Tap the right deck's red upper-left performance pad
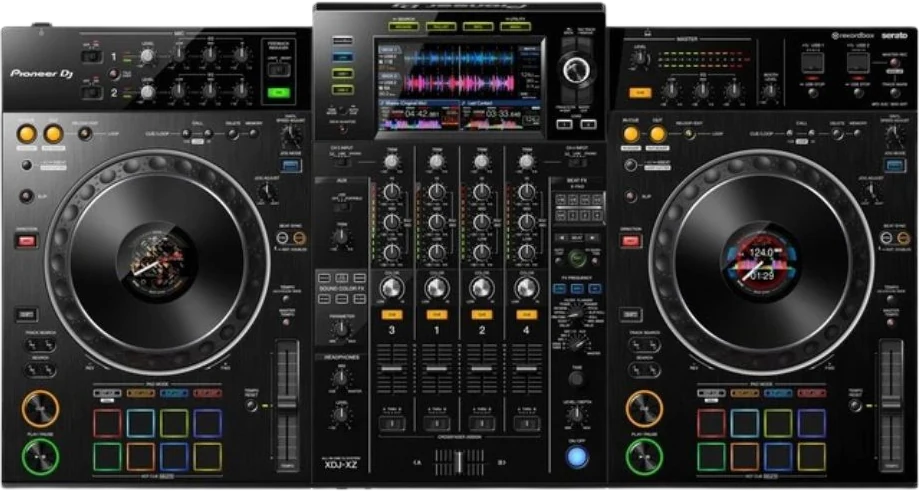919x491 pixels. point(711,423)
